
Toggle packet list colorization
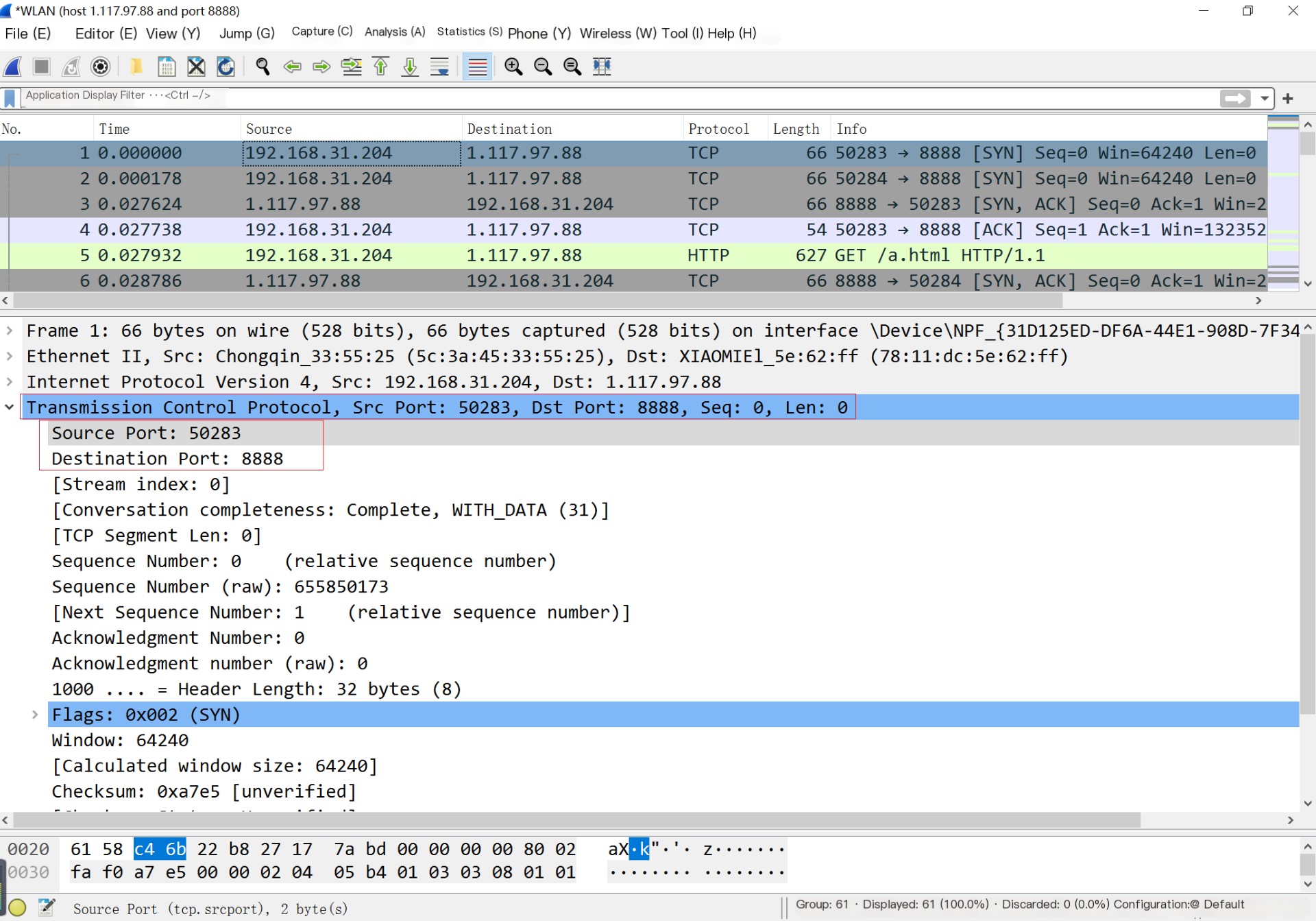pyautogui.click(x=477, y=67)
